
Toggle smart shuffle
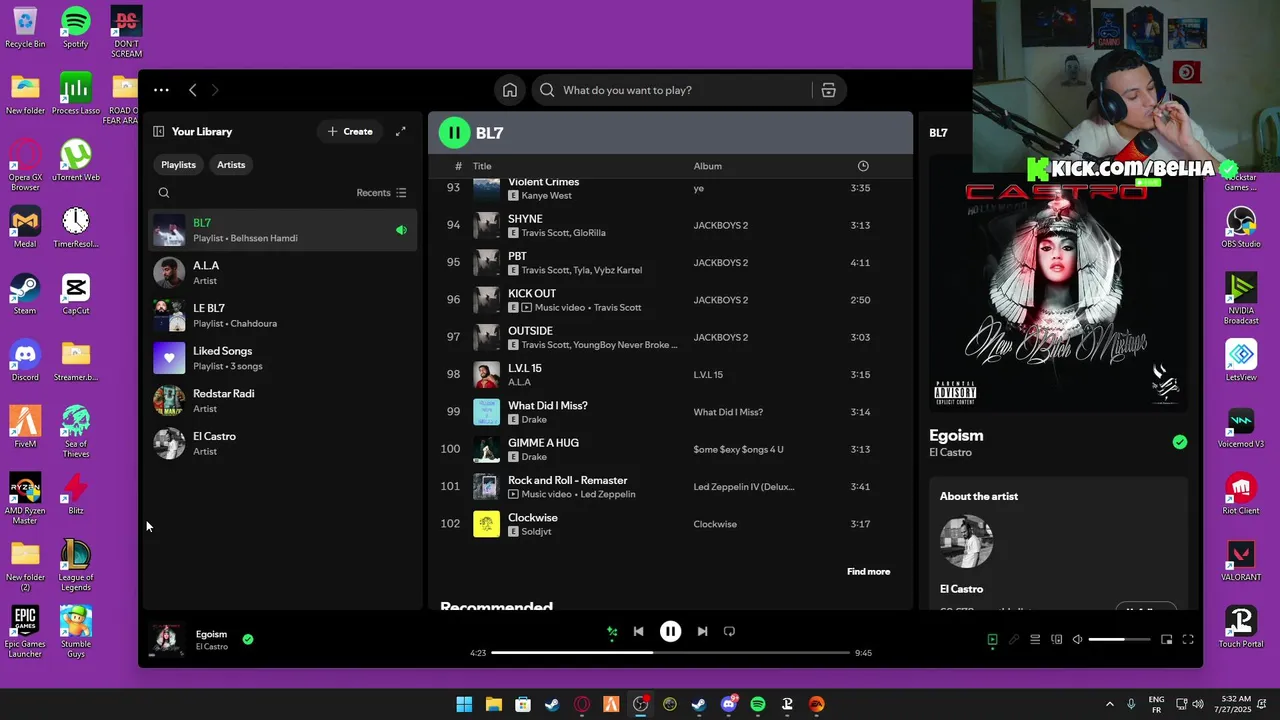coord(612,632)
